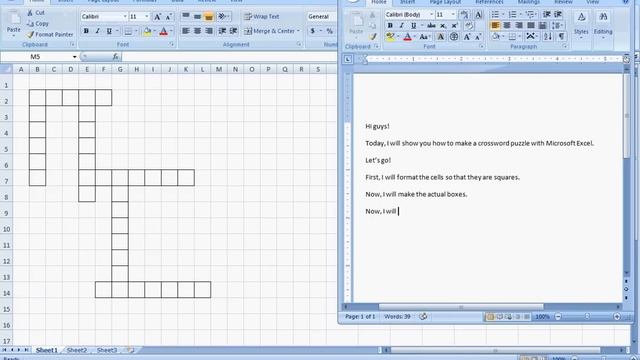Open Excel's font size 11 dropdown
The image size is (640, 360).
click(147, 17)
